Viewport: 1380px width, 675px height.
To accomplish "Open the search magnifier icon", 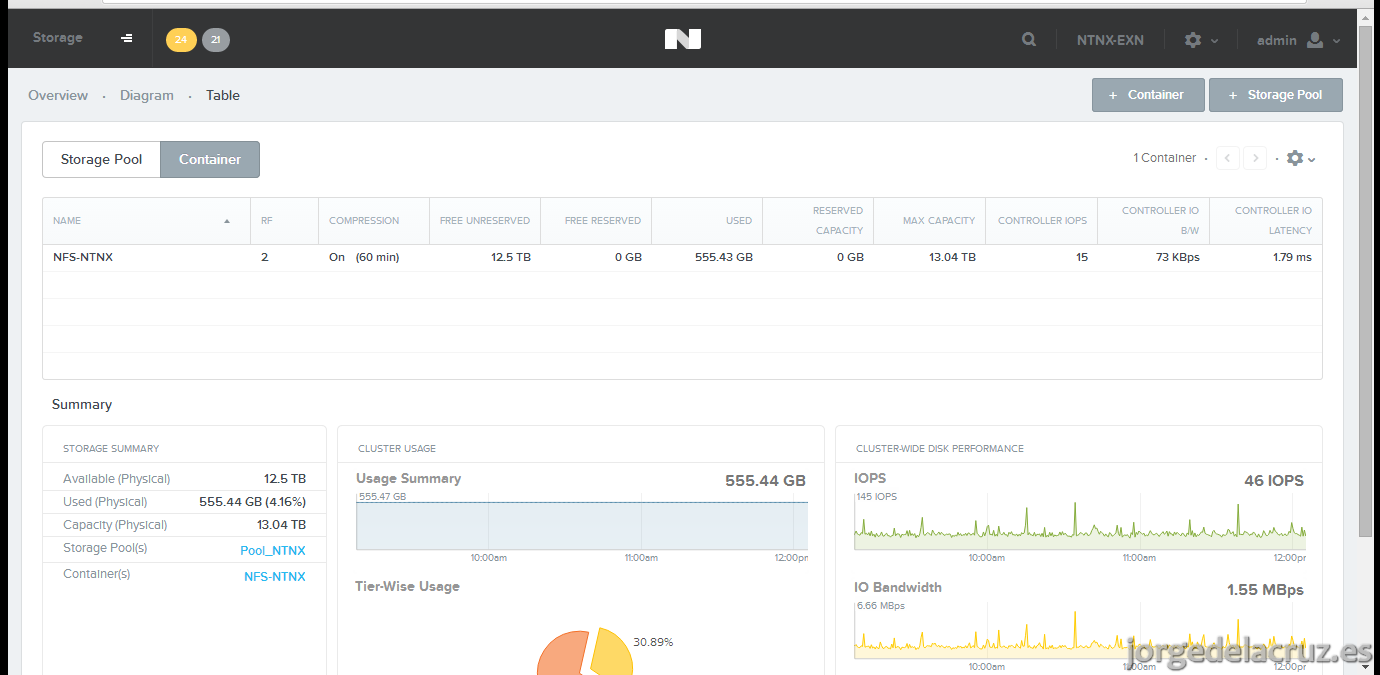I will point(1029,40).
